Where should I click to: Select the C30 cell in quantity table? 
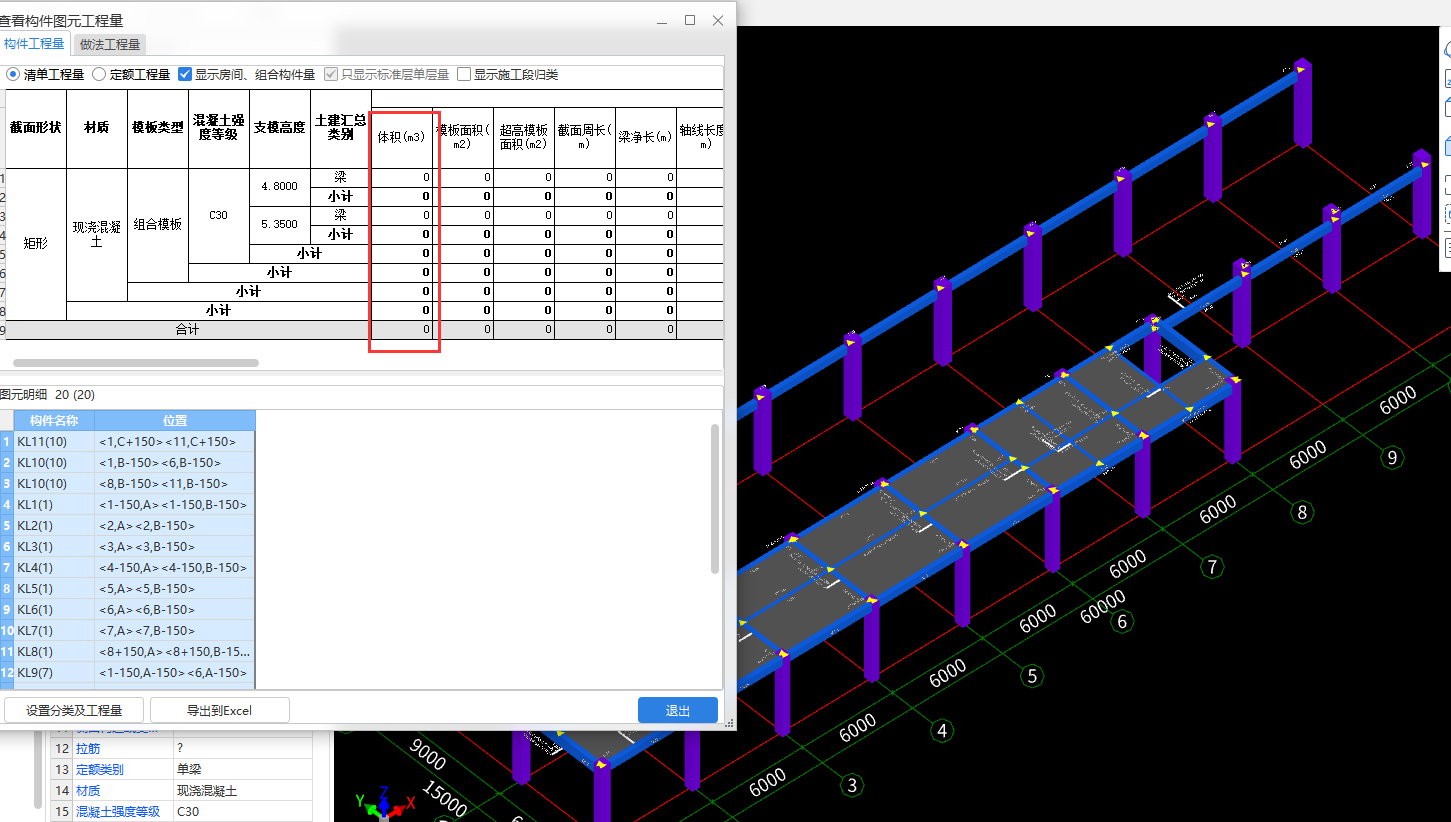pos(219,216)
